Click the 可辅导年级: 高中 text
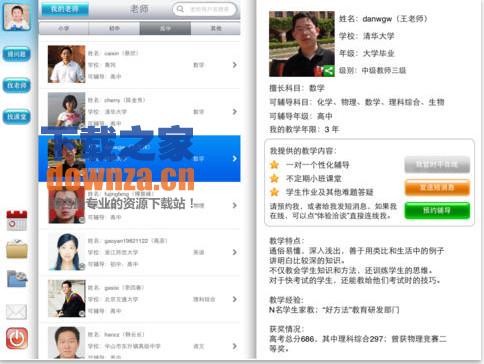This screenshot has width=484, height=364. [301, 116]
